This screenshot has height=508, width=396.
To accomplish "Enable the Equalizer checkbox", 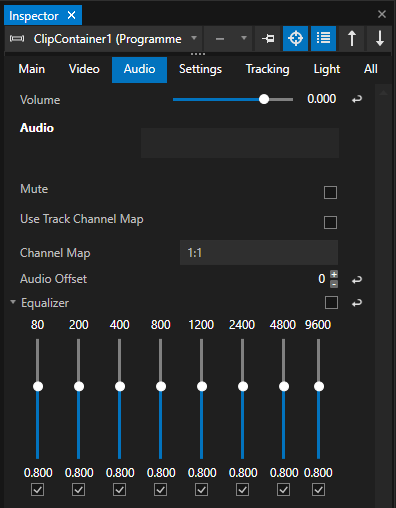I will [331, 303].
